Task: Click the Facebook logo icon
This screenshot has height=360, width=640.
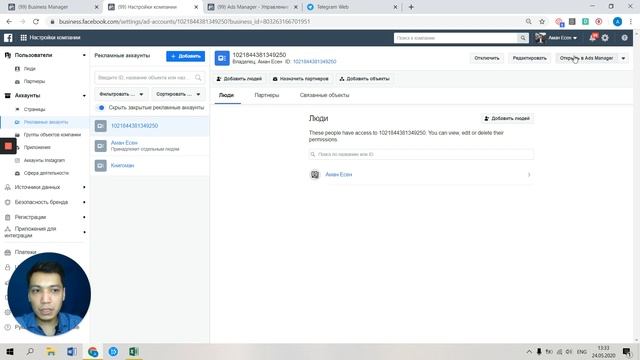Action: tap(8, 38)
